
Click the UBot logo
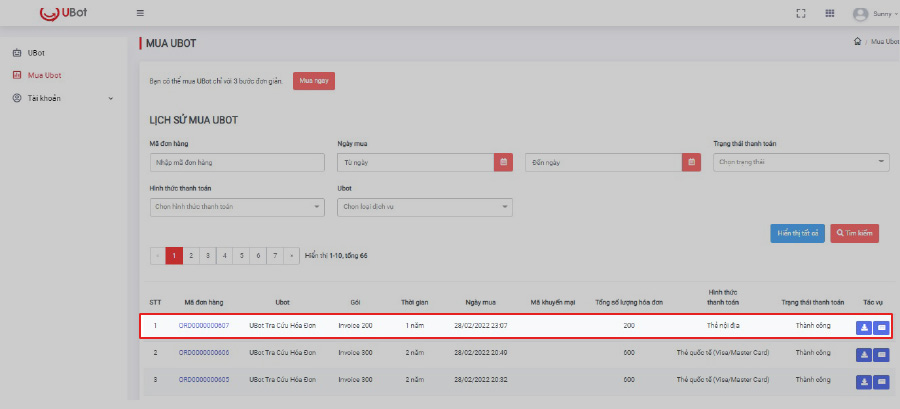tap(64, 13)
